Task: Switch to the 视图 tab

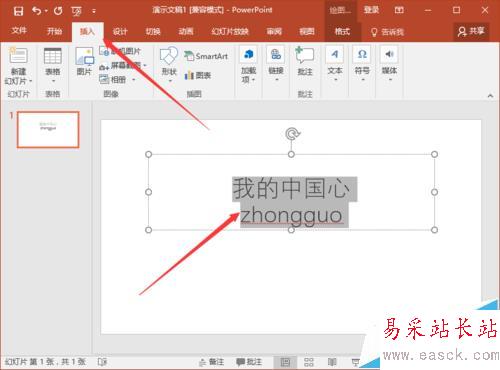Action: tap(307, 32)
